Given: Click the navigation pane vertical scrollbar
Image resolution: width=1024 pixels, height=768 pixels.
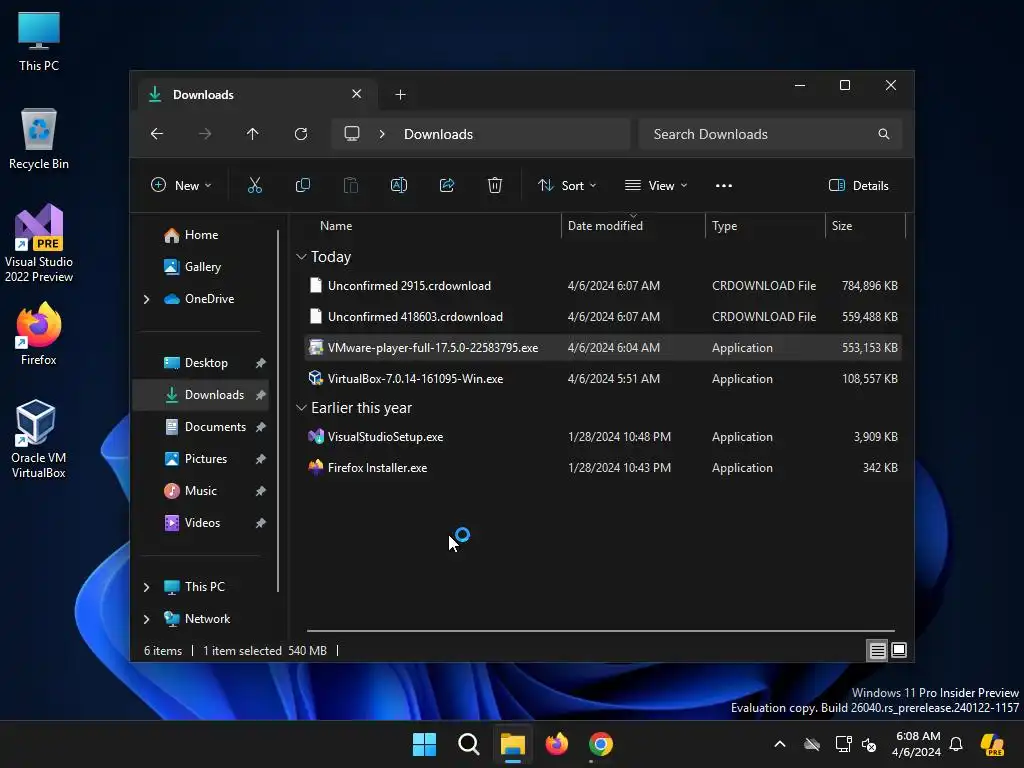Looking at the screenshot, I should [x=278, y=411].
